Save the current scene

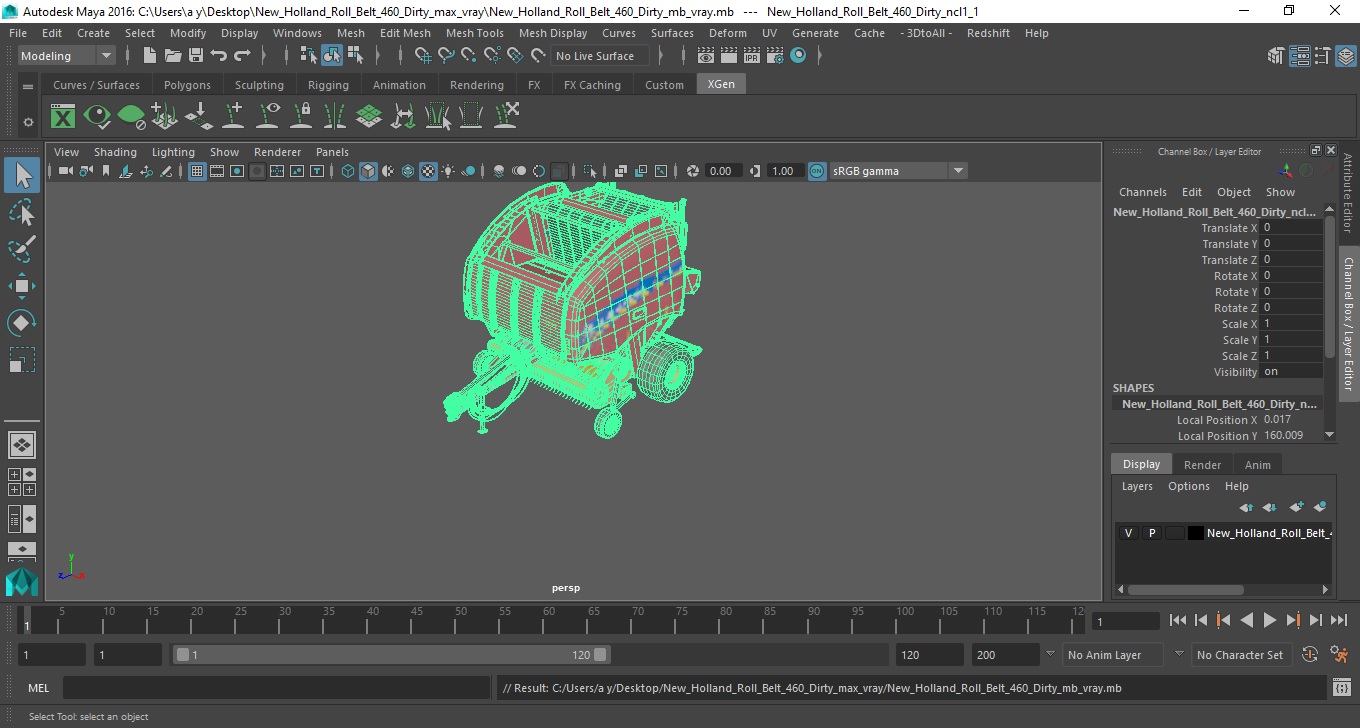pos(196,56)
